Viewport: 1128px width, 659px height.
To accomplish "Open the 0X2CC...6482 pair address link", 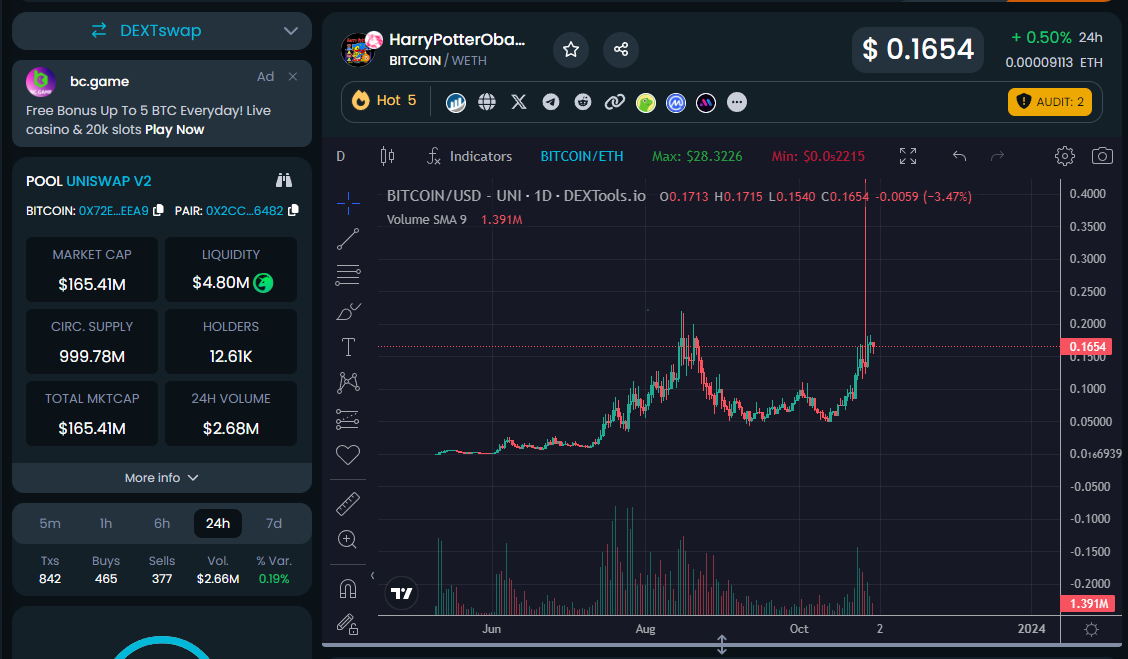I will tap(245, 211).
